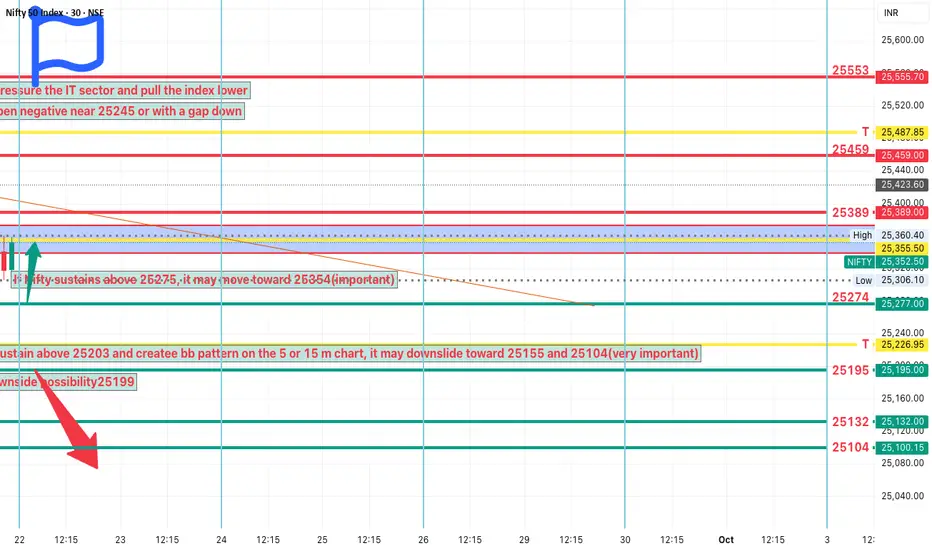Image resolution: width=932 pixels, height=550 pixels.
Task: Click the green 25,195.00 price tag
Action: [902, 370]
